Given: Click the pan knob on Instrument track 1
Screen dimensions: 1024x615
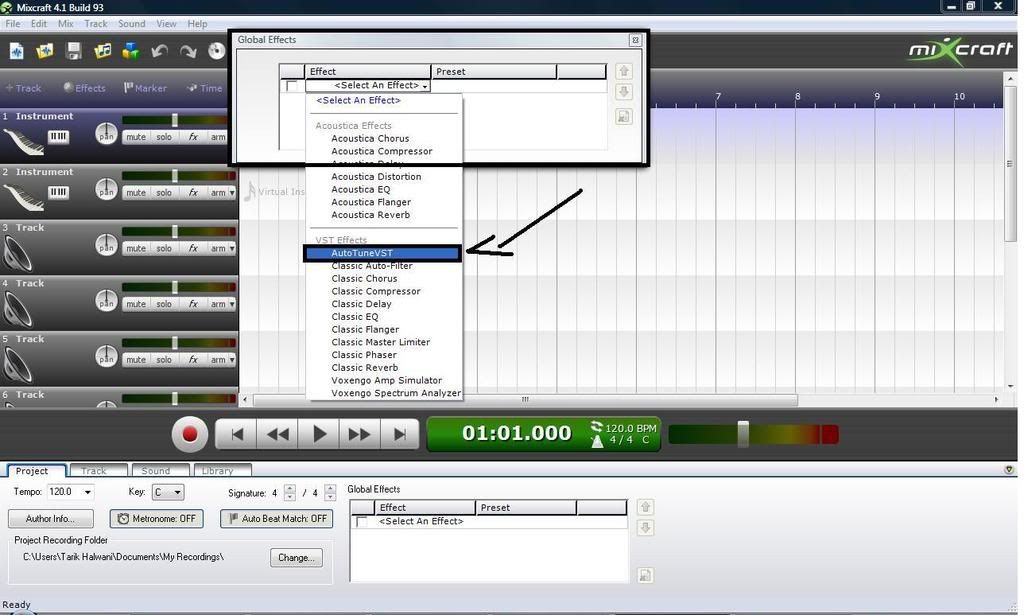Looking at the screenshot, I should click(x=106, y=134).
